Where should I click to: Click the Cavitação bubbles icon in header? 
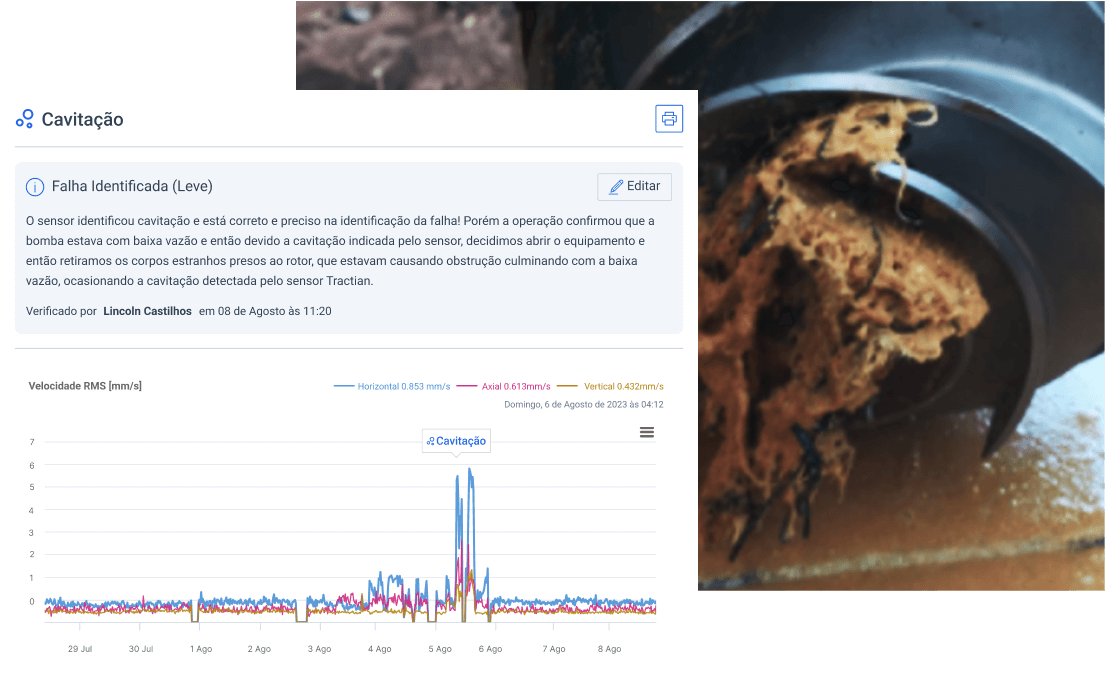[25, 119]
